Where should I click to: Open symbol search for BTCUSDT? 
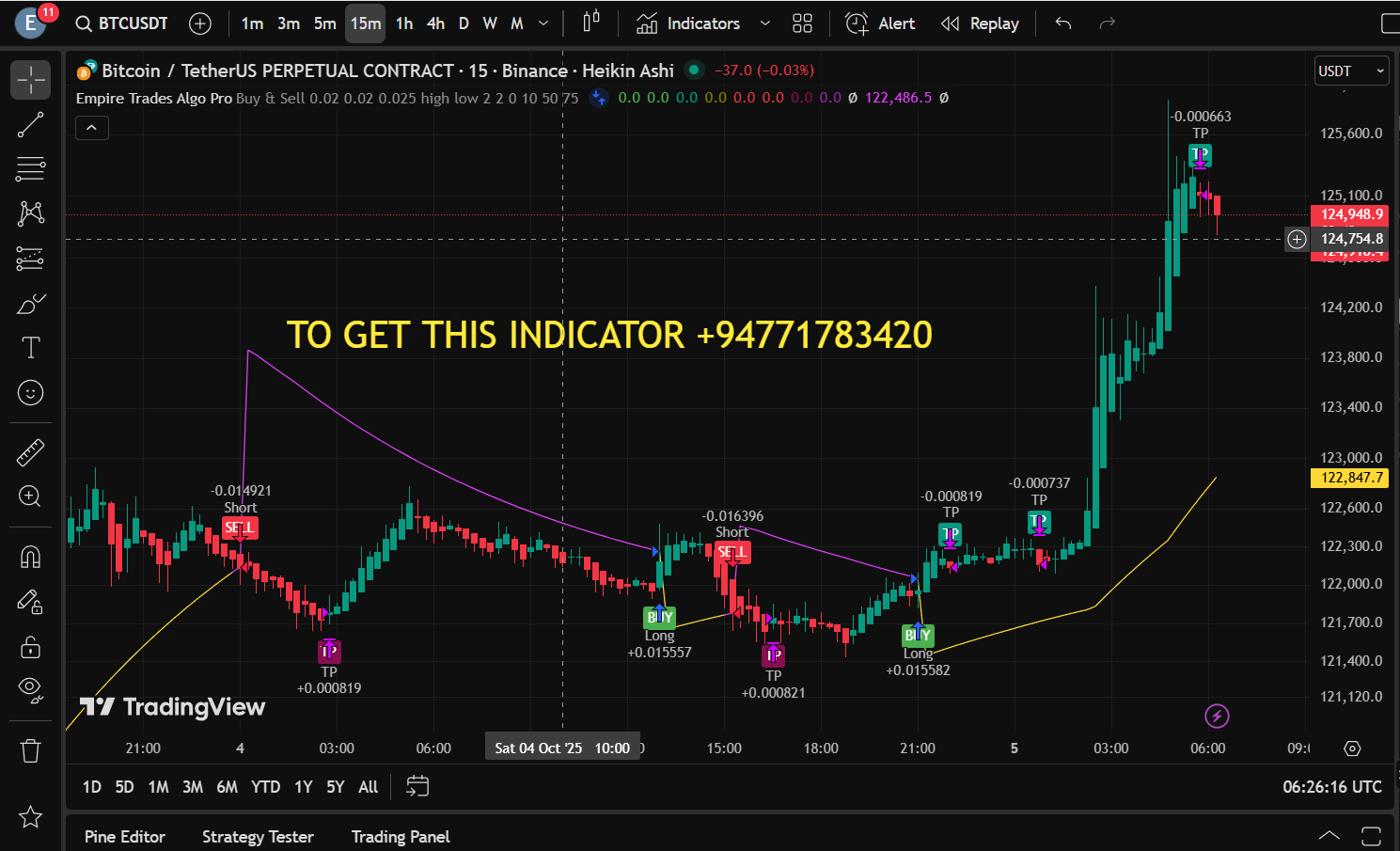(122, 24)
